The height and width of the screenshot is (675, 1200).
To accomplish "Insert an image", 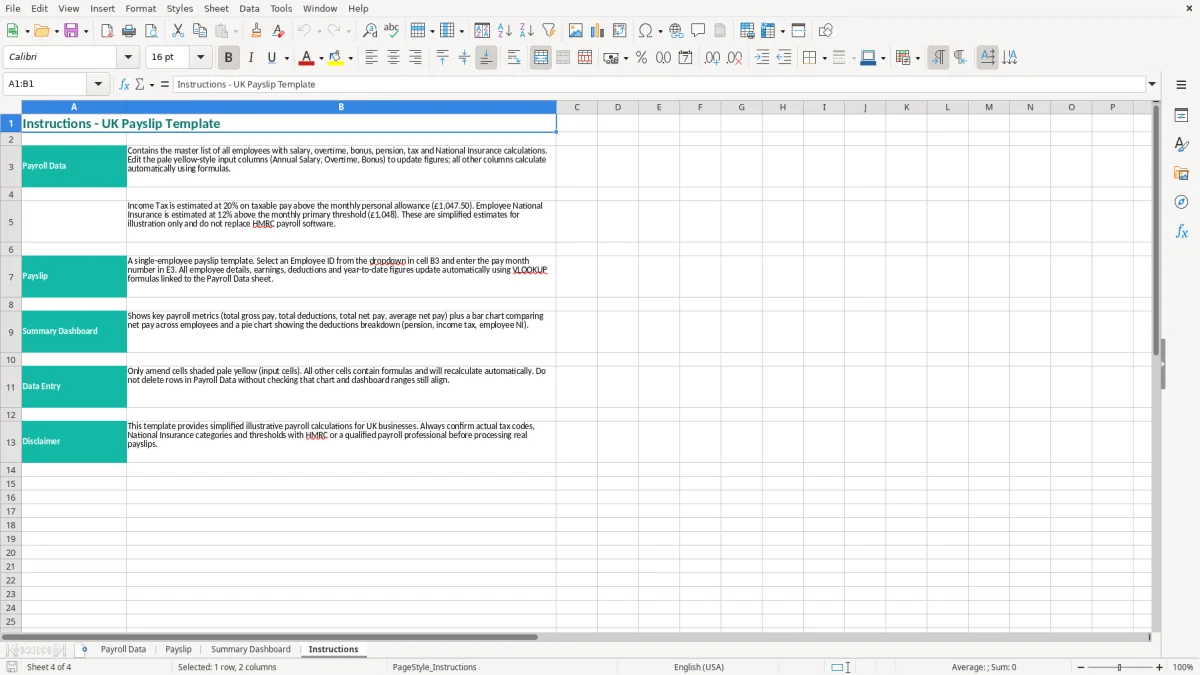I will point(576,30).
